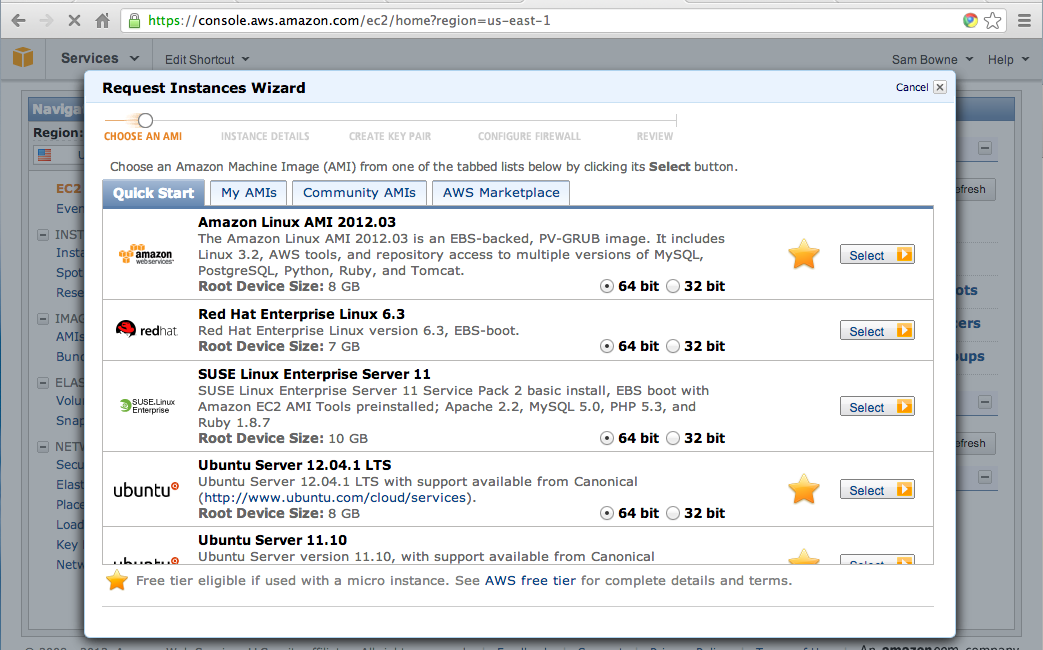Click the Request Instances Wizard title
This screenshot has height=650, width=1043.
click(204, 88)
